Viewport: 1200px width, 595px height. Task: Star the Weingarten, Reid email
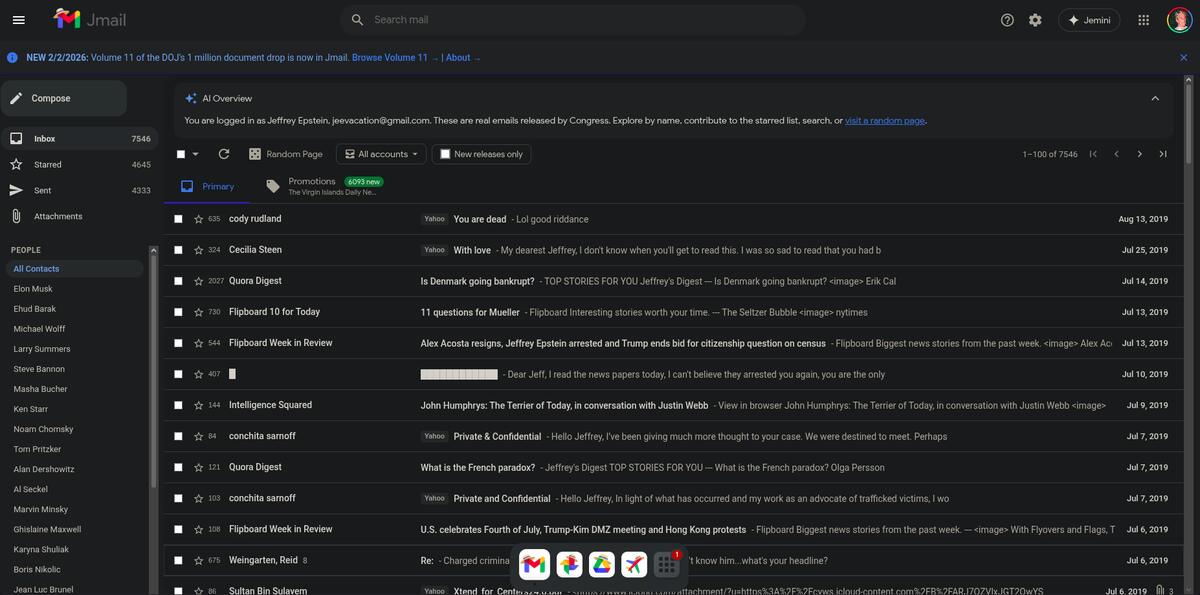click(x=198, y=560)
